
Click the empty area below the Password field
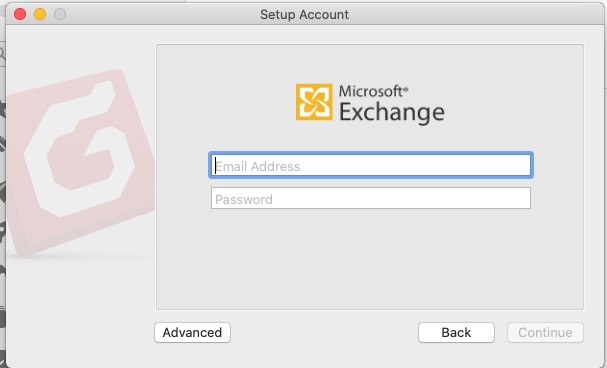[x=371, y=258]
